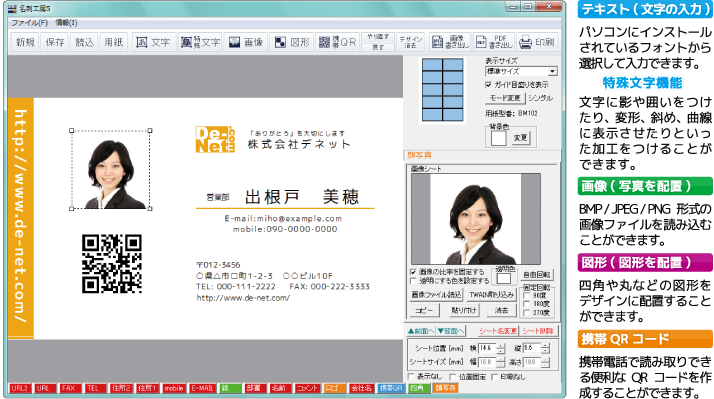Click the 画像書き出し image export icon
The height and width of the screenshot is (399, 714).
coord(450,42)
